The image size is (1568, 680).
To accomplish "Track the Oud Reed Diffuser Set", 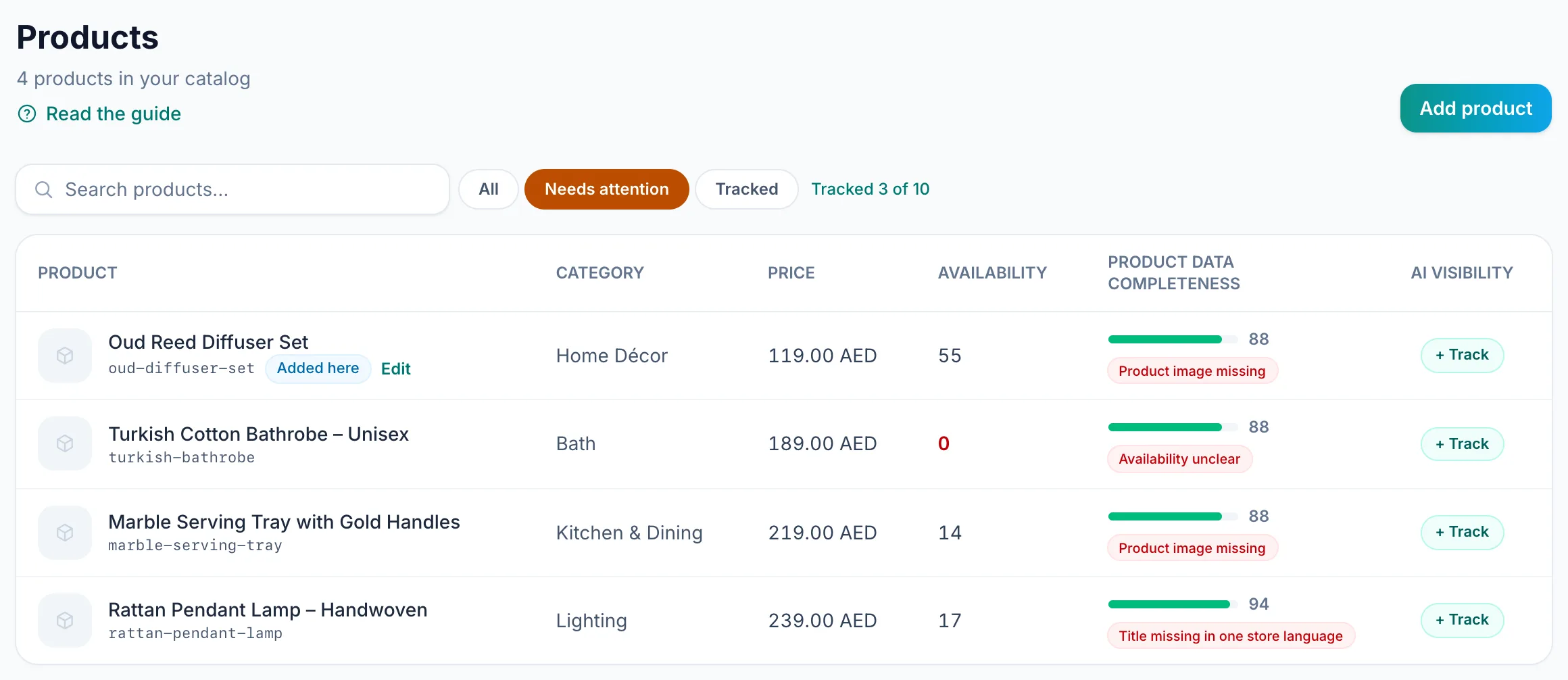I will pyautogui.click(x=1462, y=355).
